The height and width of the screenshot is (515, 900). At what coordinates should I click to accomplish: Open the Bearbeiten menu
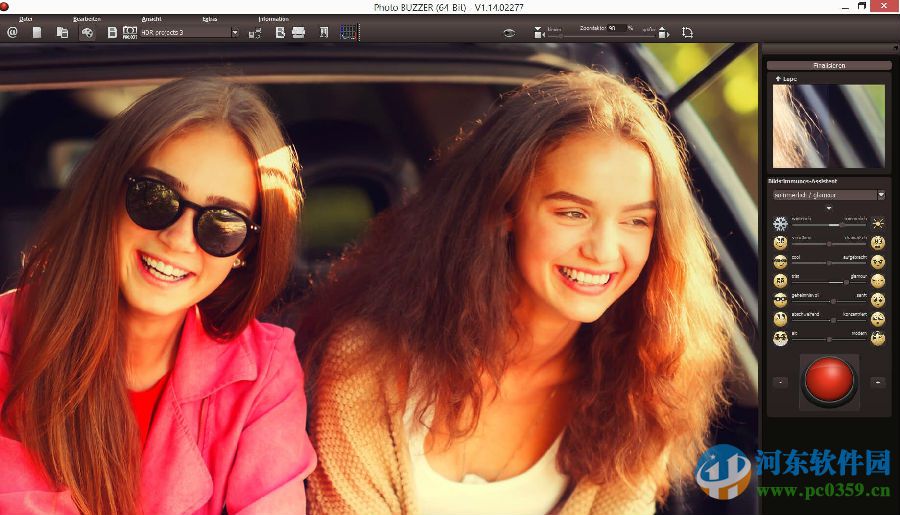87,19
